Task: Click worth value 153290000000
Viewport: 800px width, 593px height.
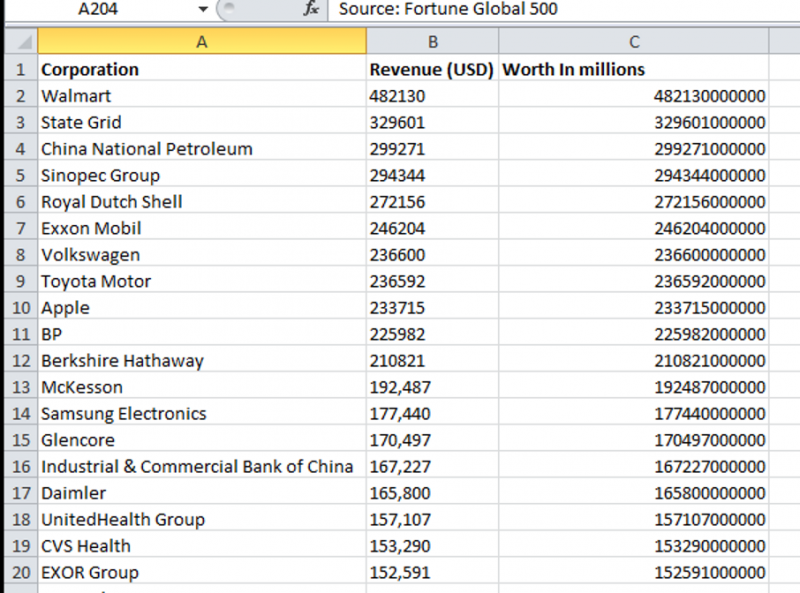Action: pyautogui.click(x=634, y=546)
